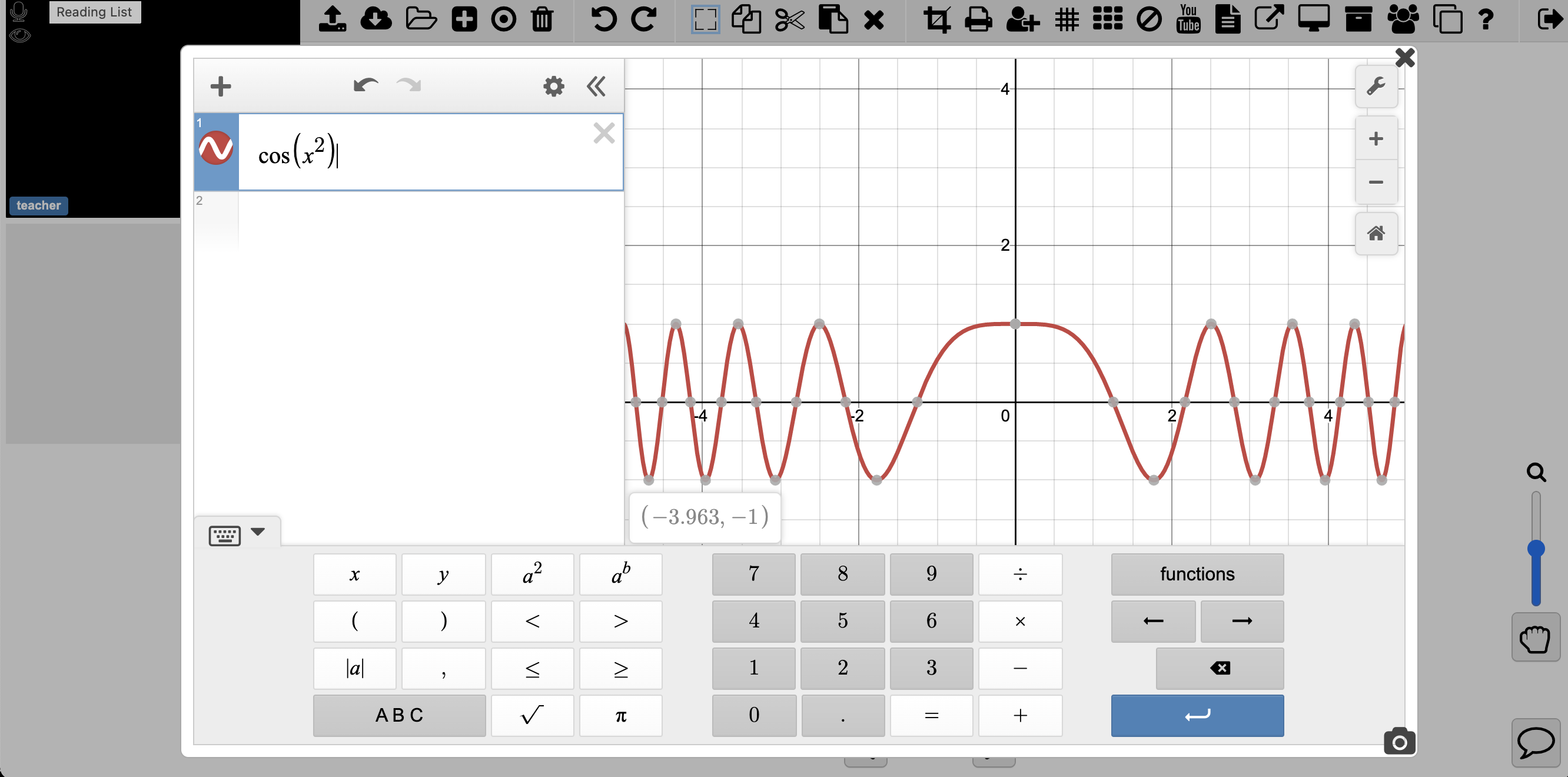Open the YouTube embed tool

pyautogui.click(x=1188, y=19)
